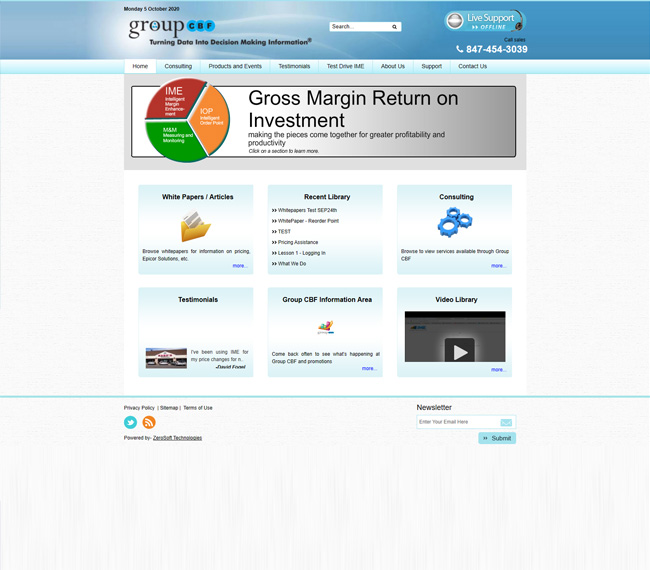The width and height of the screenshot is (650, 570).
Task: Click the Group CBF logo
Action: tap(172, 28)
